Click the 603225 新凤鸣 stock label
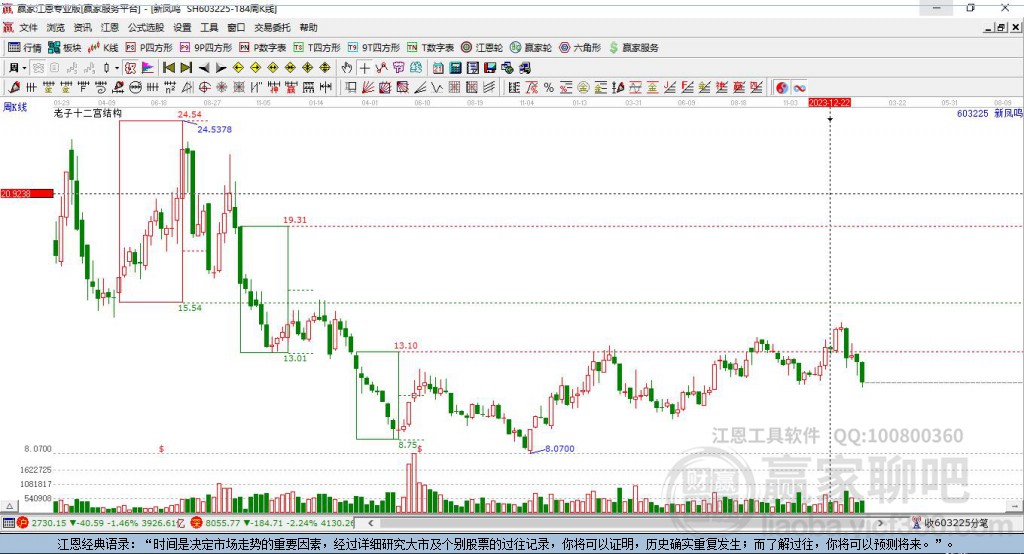 [x=989, y=113]
